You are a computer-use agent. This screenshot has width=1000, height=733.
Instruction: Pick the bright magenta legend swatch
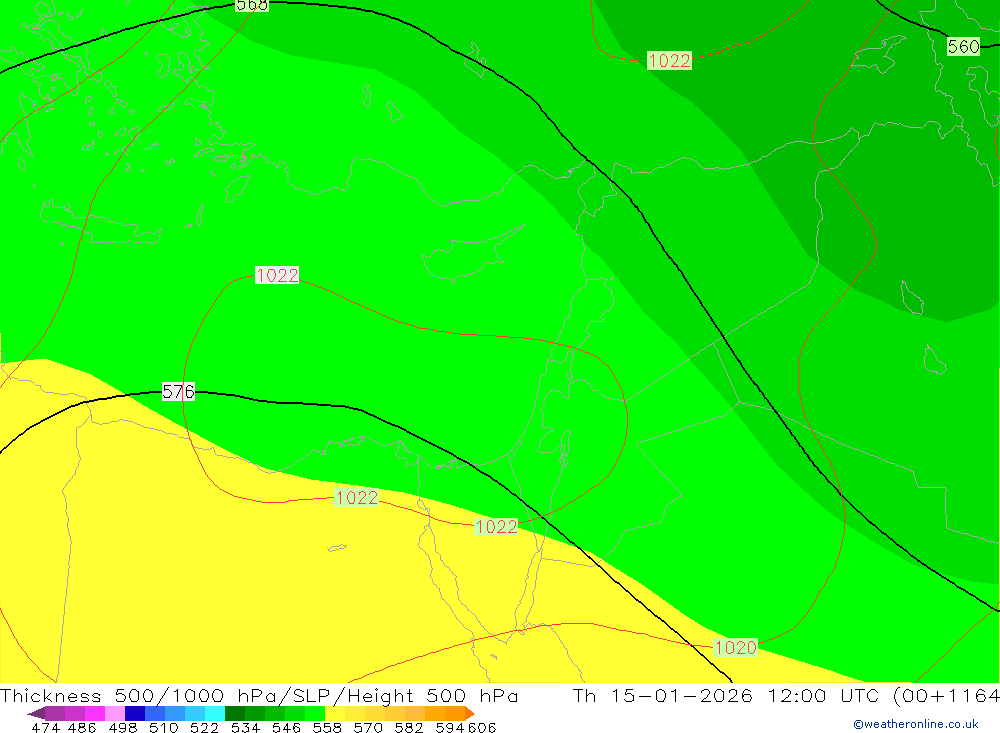[94, 713]
